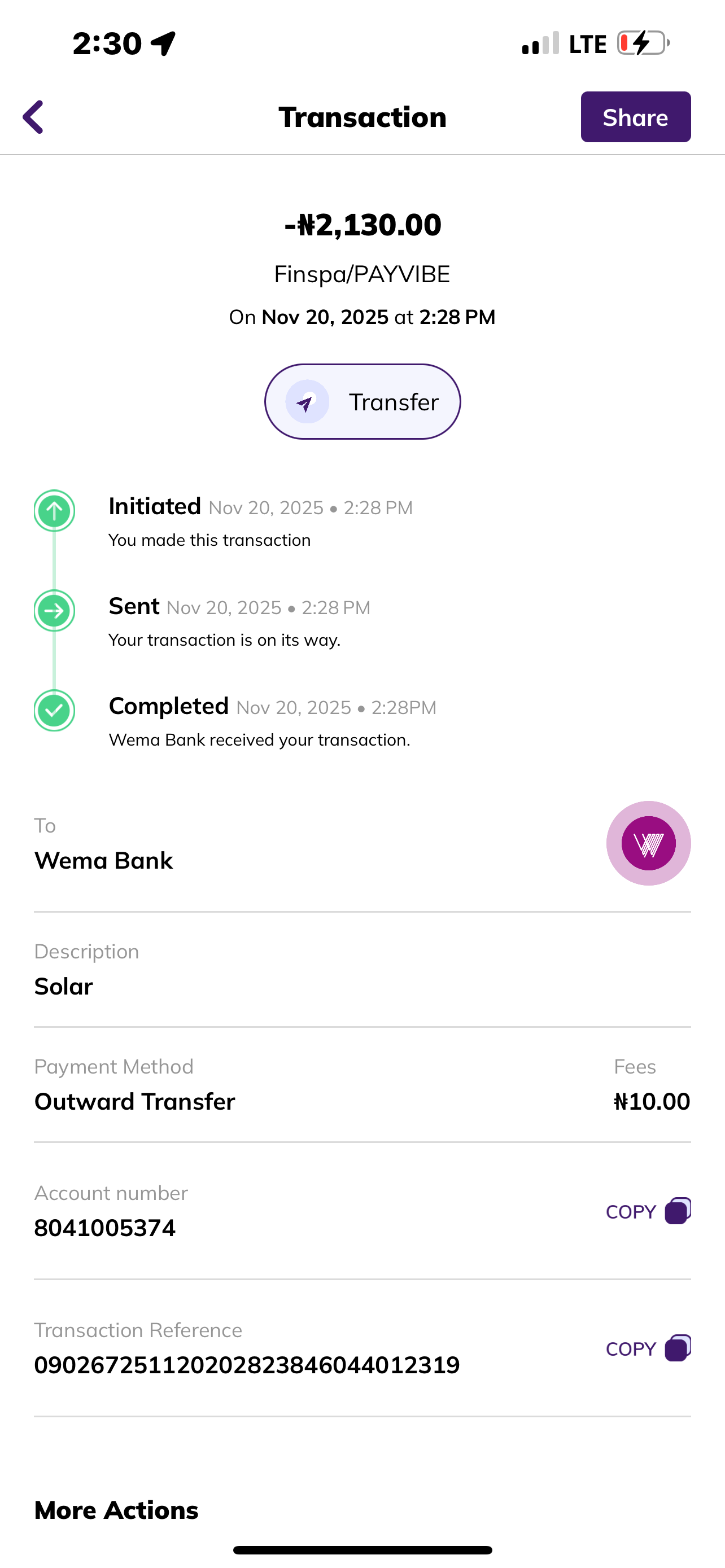This screenshot has width=725, height=1568.
Task: Tap the Initiated up-arrow status icon
Action: (x=54, y=511)
